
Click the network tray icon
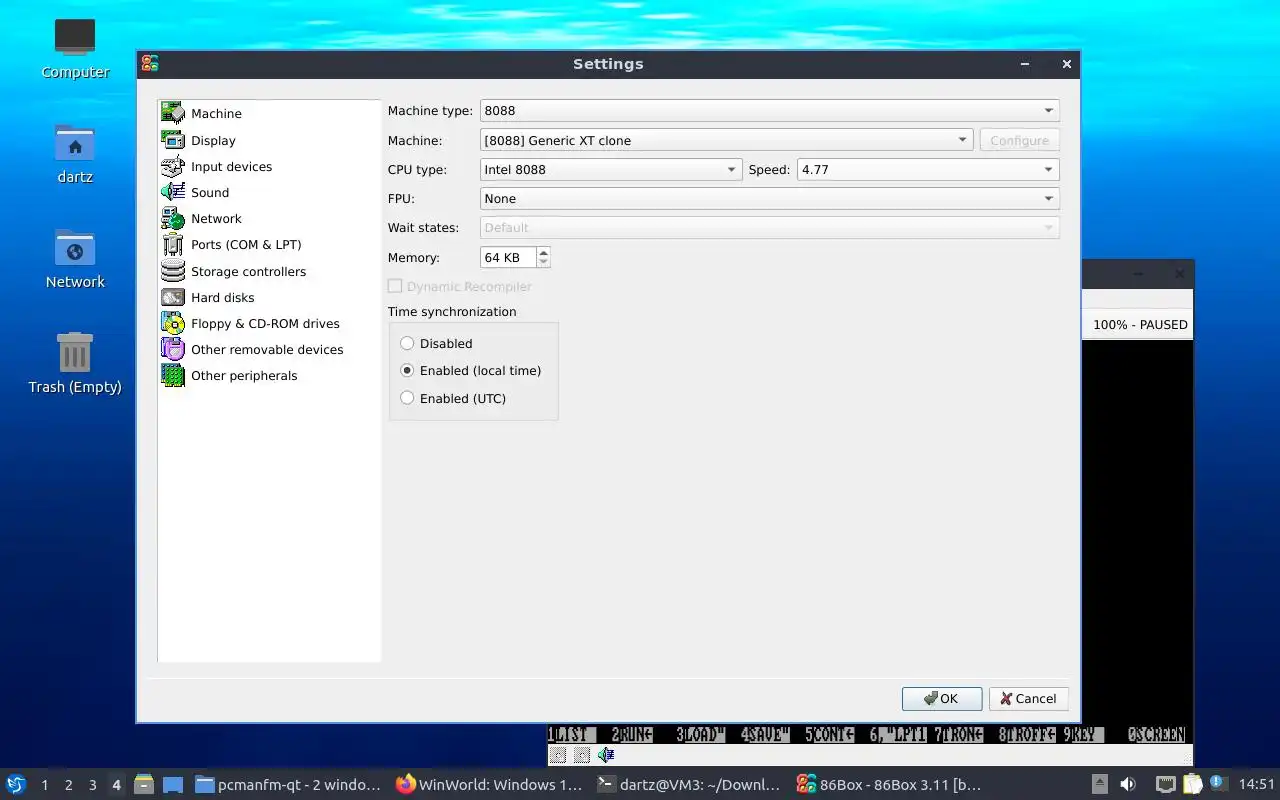[x=1165, y=785]
